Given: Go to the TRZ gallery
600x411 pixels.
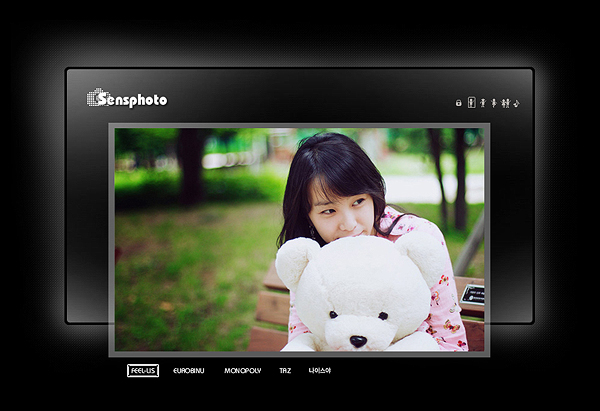Looking at the screenshot, I should coord(285,370).
